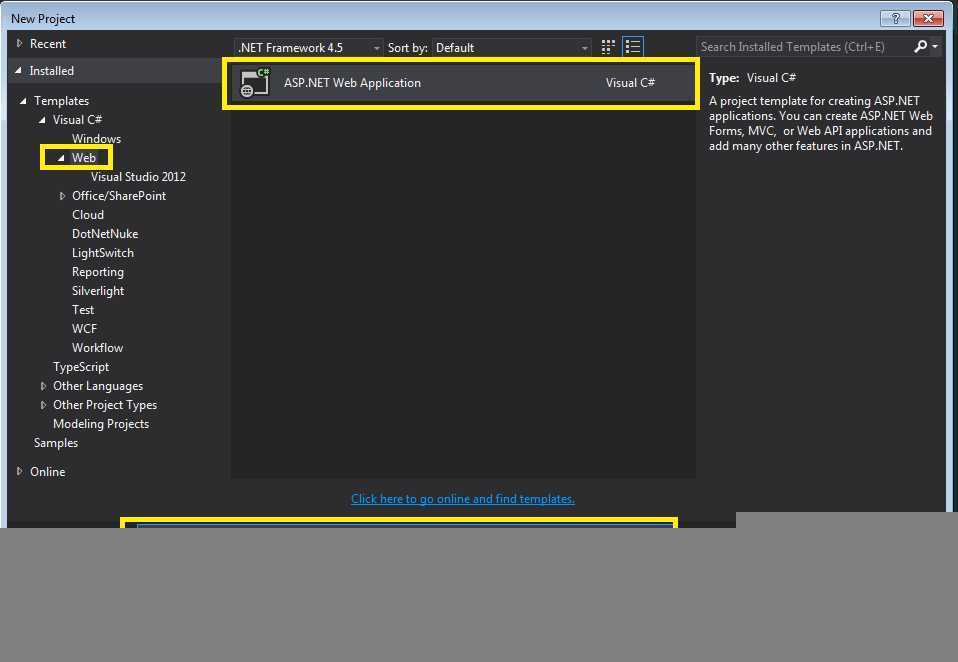Switch to small icons grid view
This screenshot has height=662, width=958.
click(x=608, y=47)
